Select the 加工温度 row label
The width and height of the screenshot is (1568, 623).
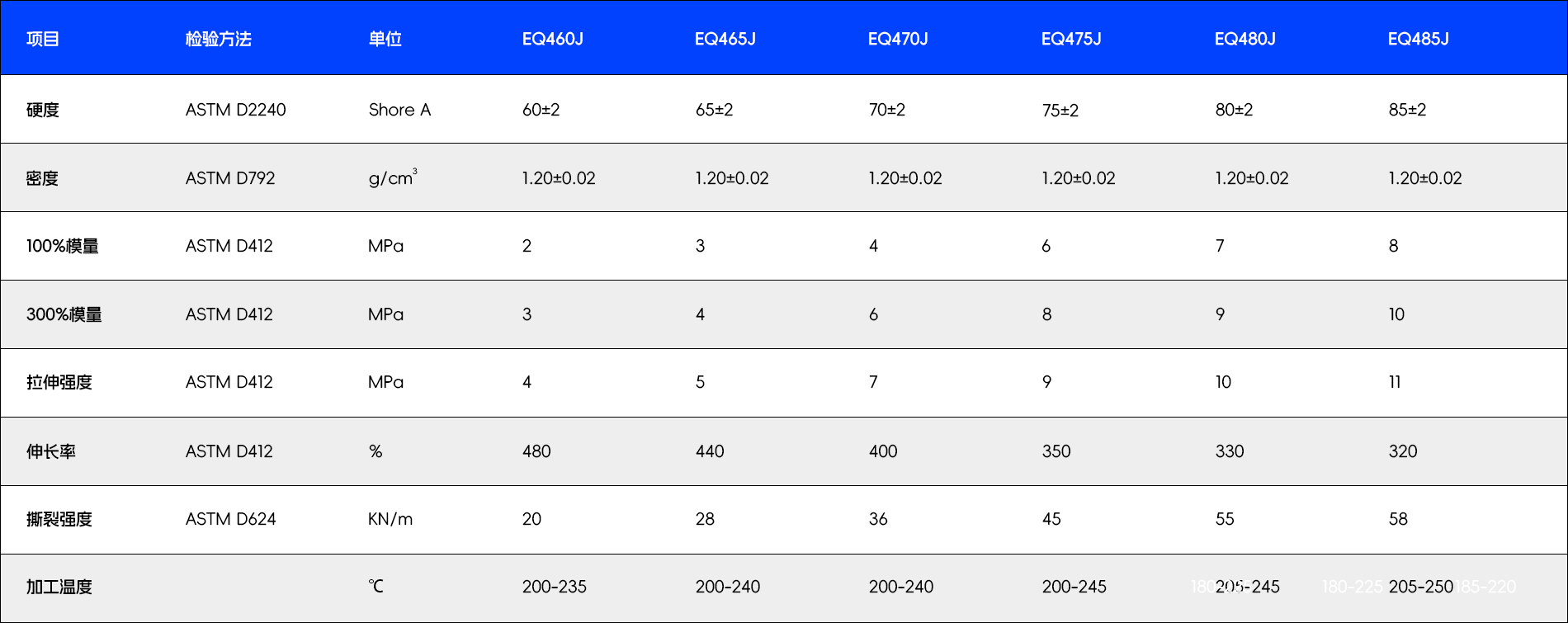(59, 587)
